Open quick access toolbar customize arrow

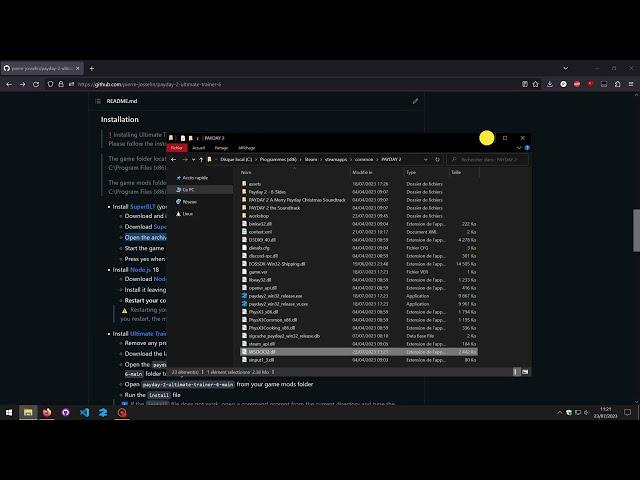click(x=198, y=138)
